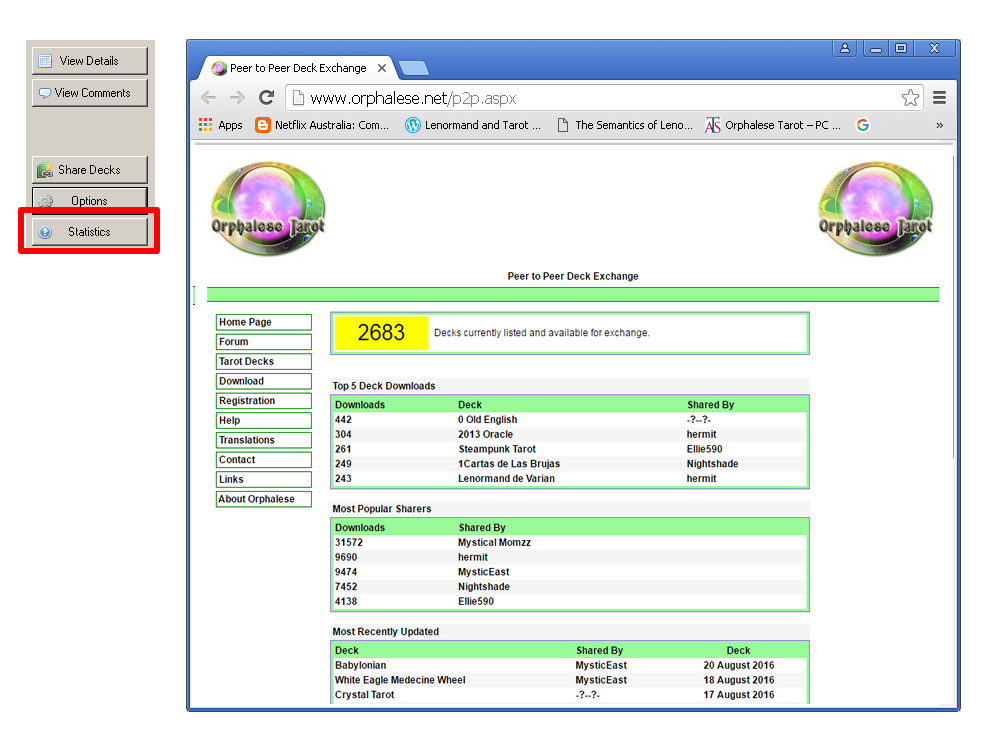Click the right Orphalese Tarot logo
This screenshot has height=750, width=1000.
876,209
